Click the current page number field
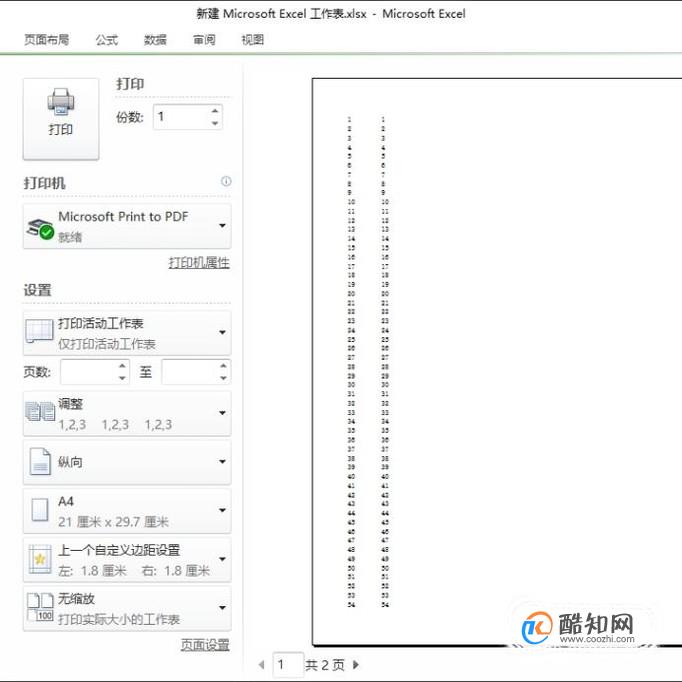 (288, 665)
